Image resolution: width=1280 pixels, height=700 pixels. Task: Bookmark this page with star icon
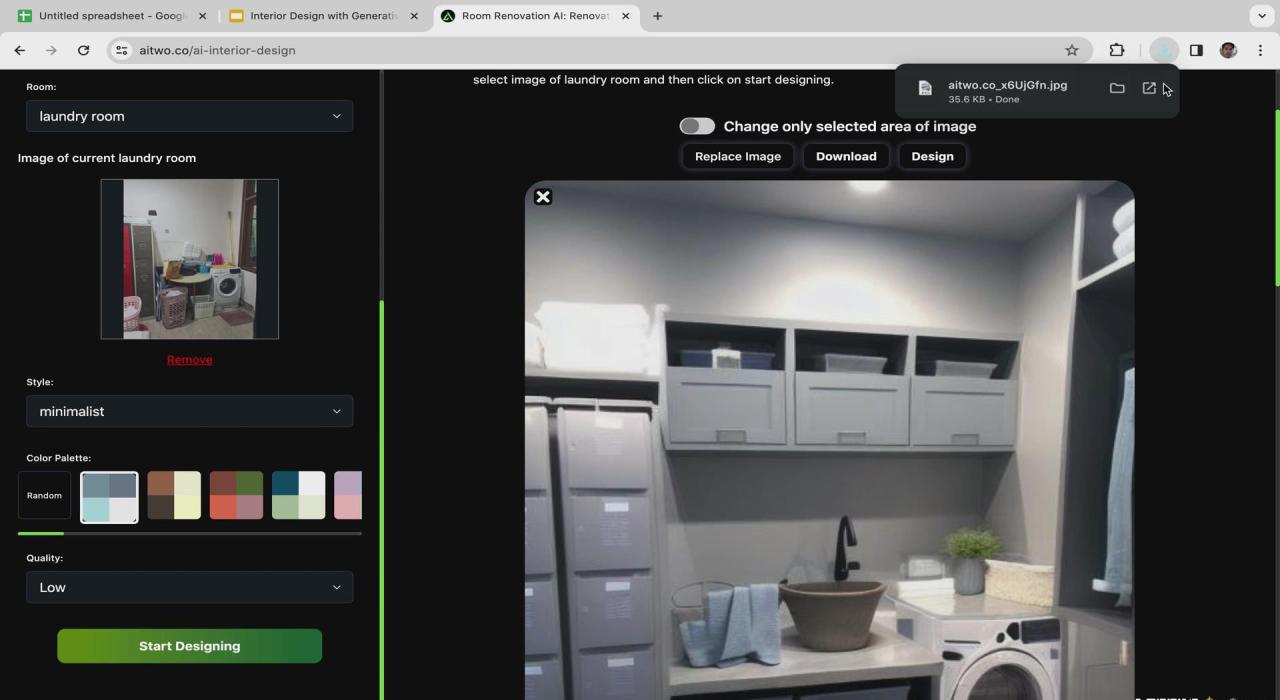pos(1072,50)
